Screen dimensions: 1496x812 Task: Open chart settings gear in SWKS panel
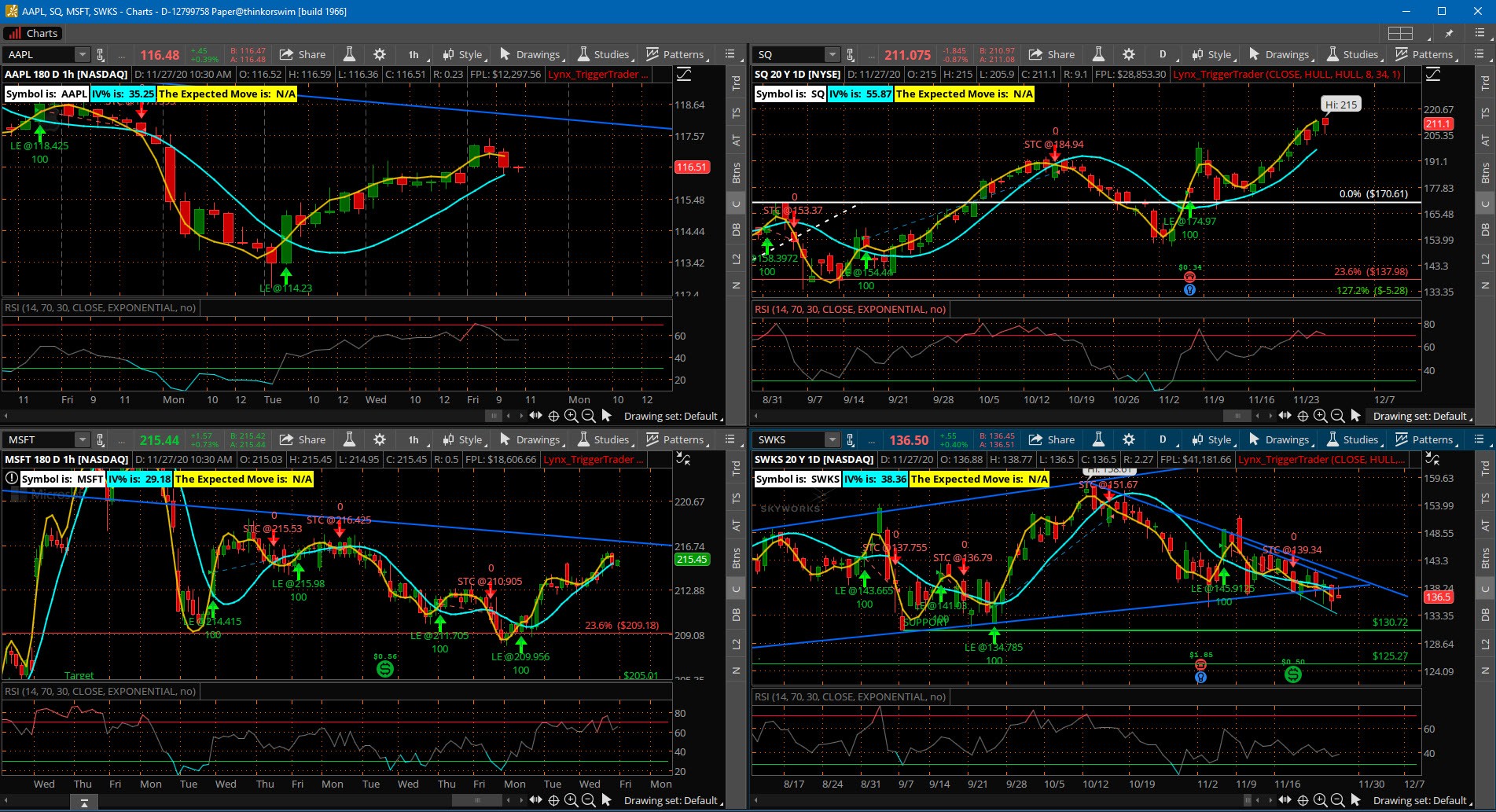(x=1129, y=439)
